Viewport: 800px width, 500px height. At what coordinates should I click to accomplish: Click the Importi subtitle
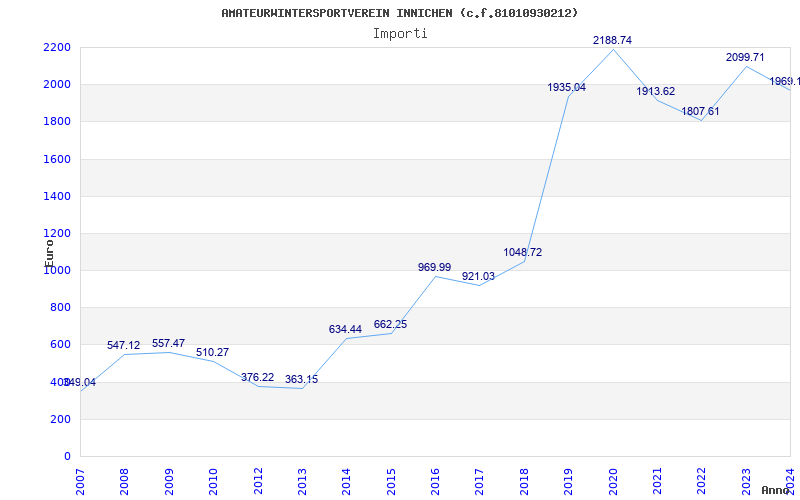tap(400, 34)
